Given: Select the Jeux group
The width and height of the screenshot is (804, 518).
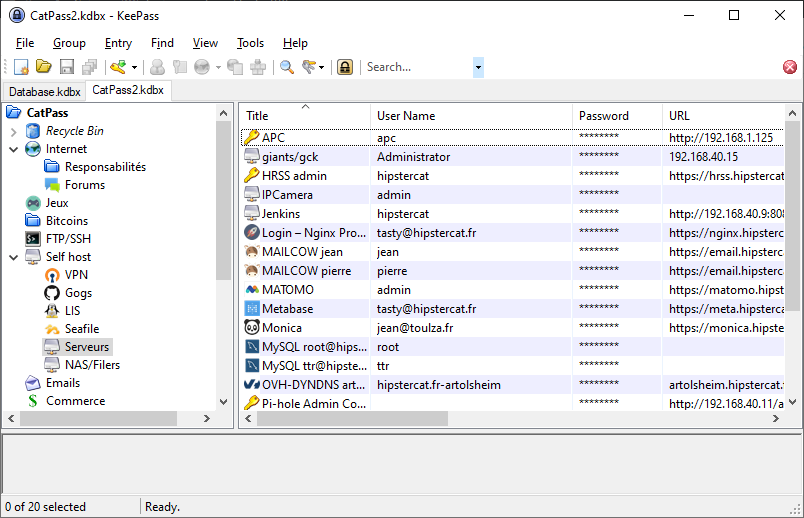Looking at the screenshot, I should click(x=56, y=203).
